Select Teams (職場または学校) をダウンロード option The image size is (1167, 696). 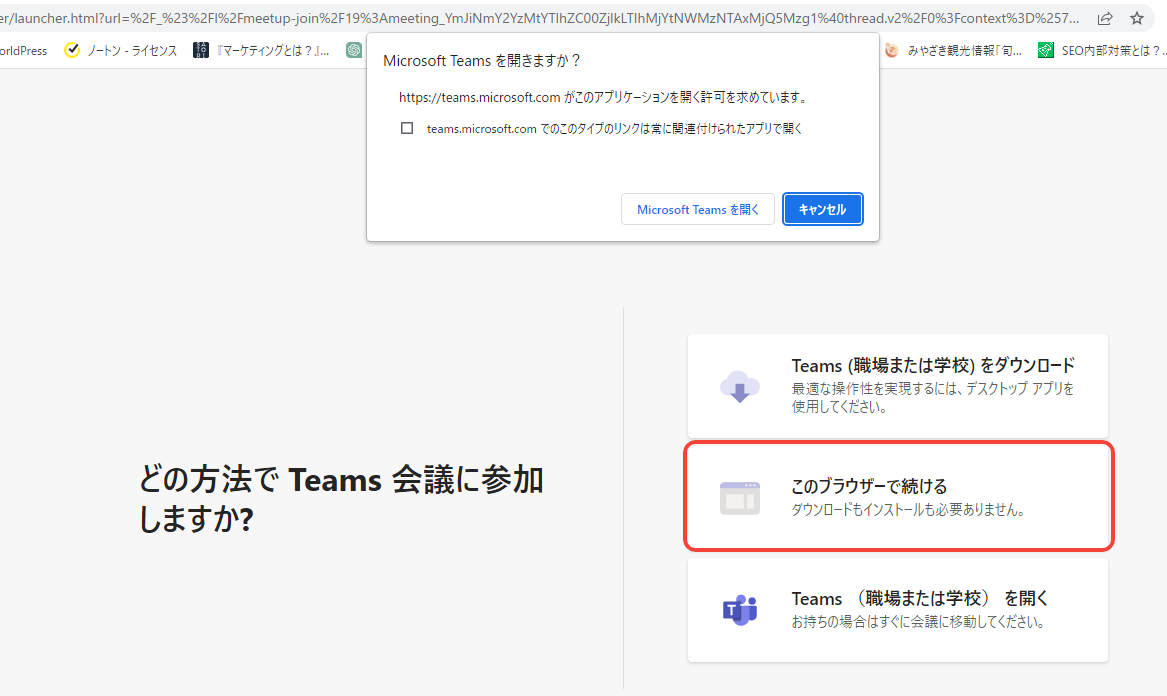(898, 386)
